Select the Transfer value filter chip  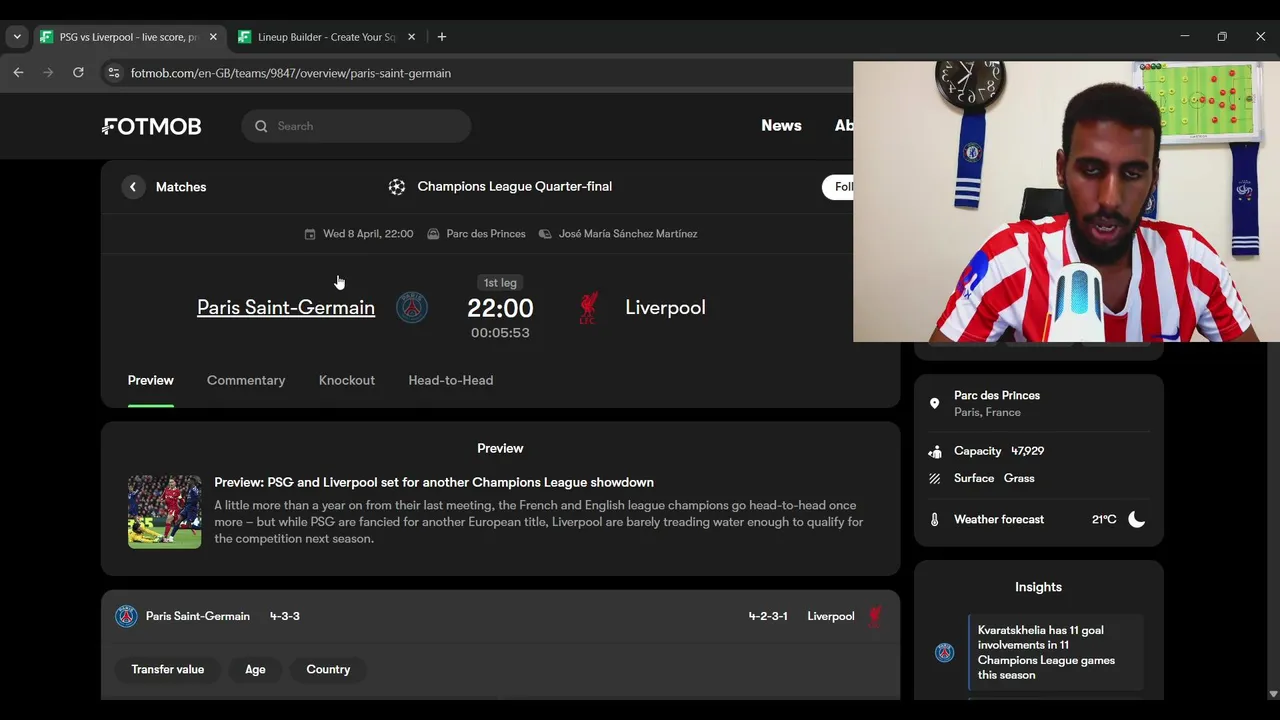coord(168,670)
